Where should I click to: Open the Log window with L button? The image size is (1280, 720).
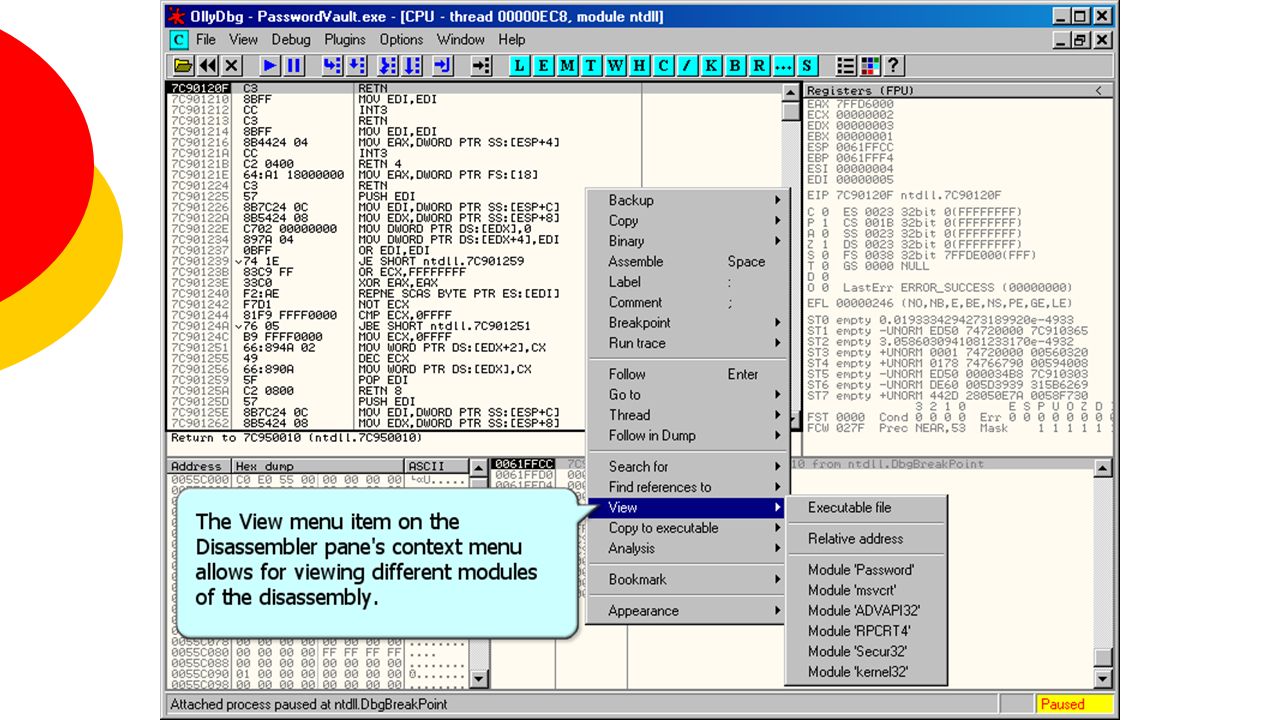pyautogui.click(x=520, y=66)
